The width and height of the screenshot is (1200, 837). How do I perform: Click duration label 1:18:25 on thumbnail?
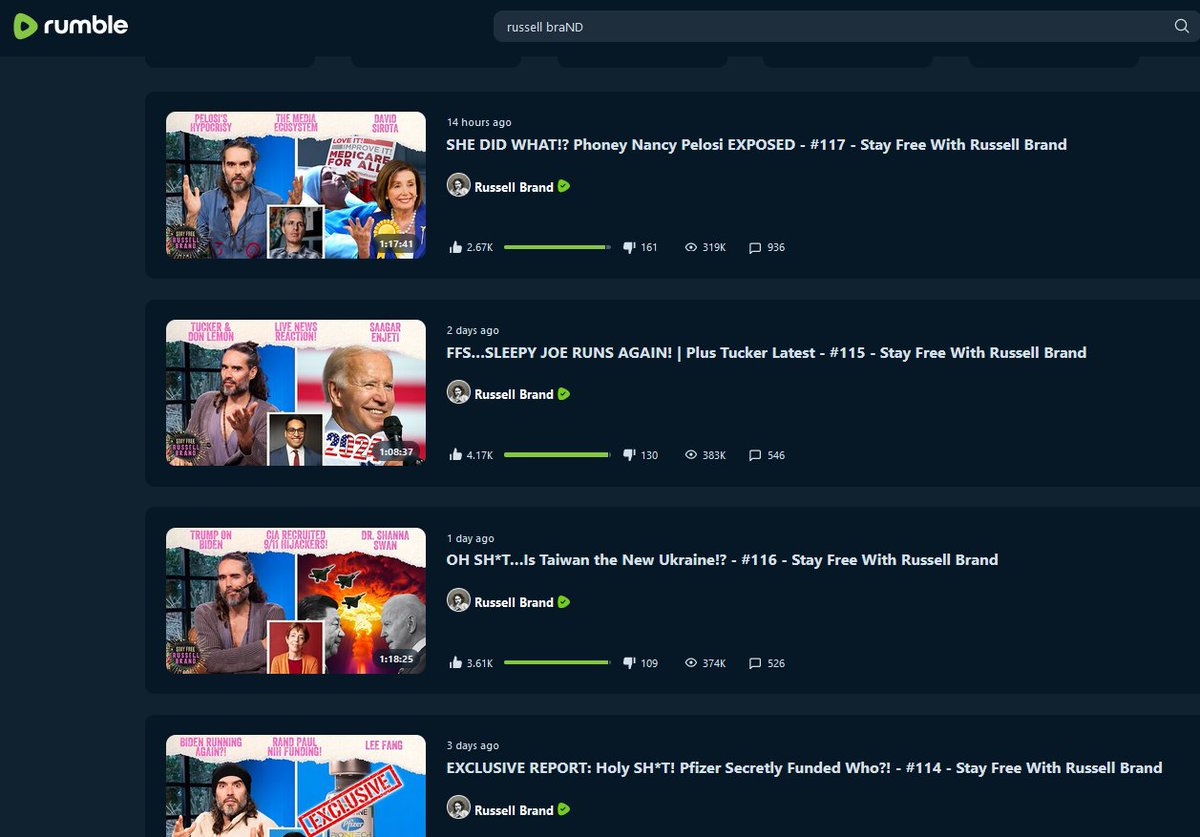pyautogui.click(x=397, y=660)
